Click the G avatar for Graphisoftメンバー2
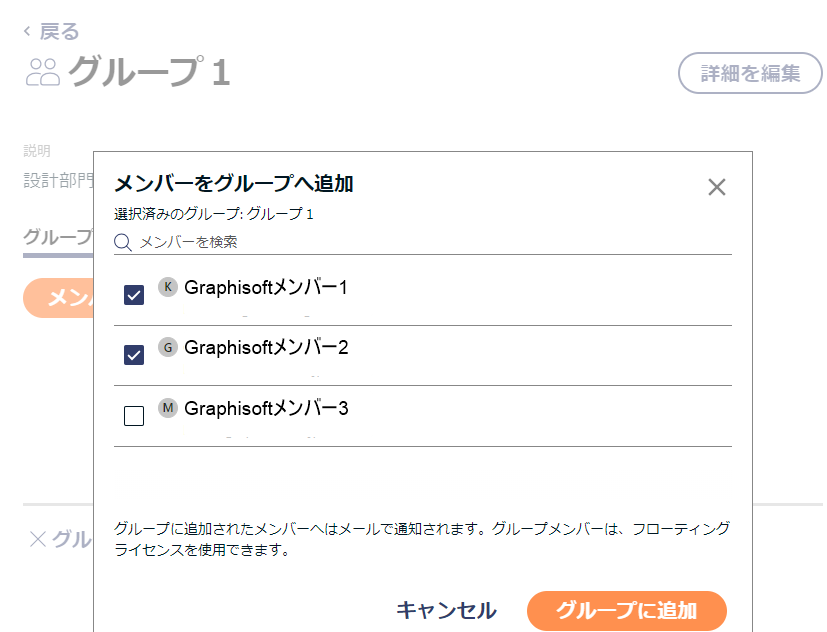Viewport: 827px width, 632px height. point(168,347)
